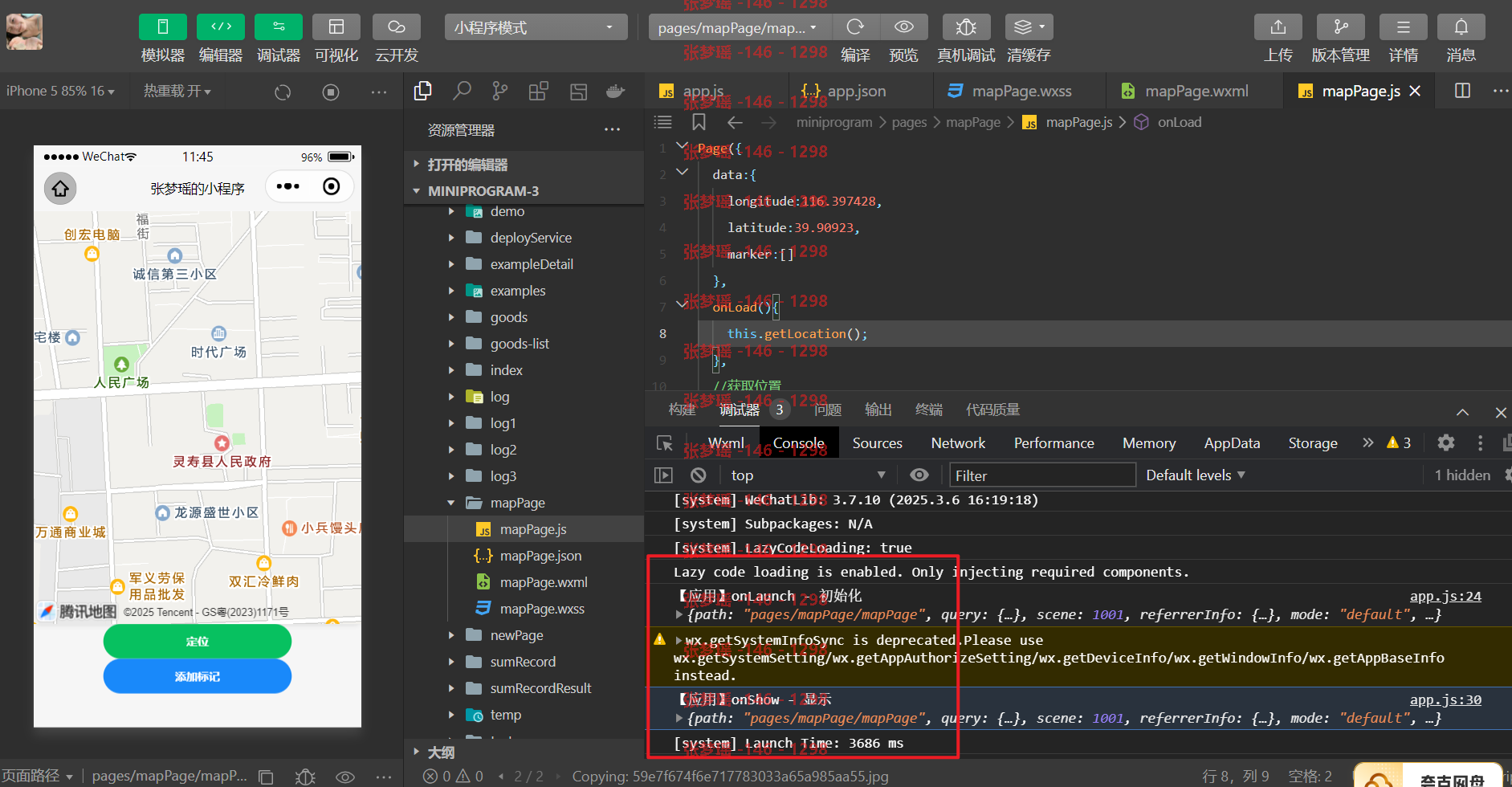Click the preview eye icon

tap(904, 27)
